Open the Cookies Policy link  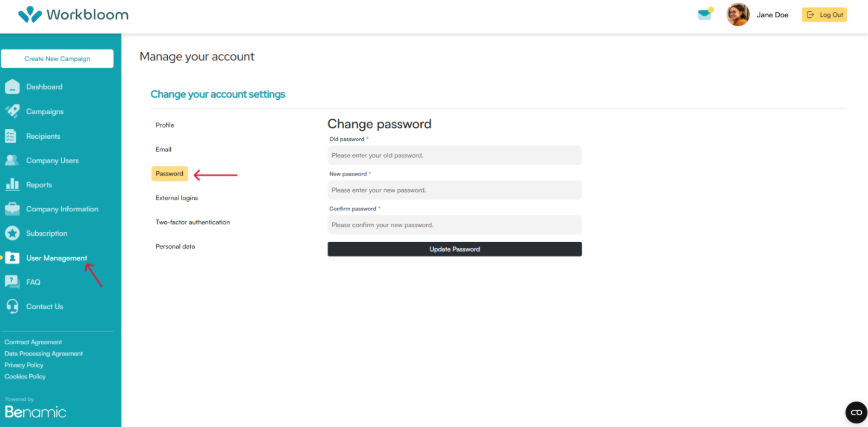[25, 377]
